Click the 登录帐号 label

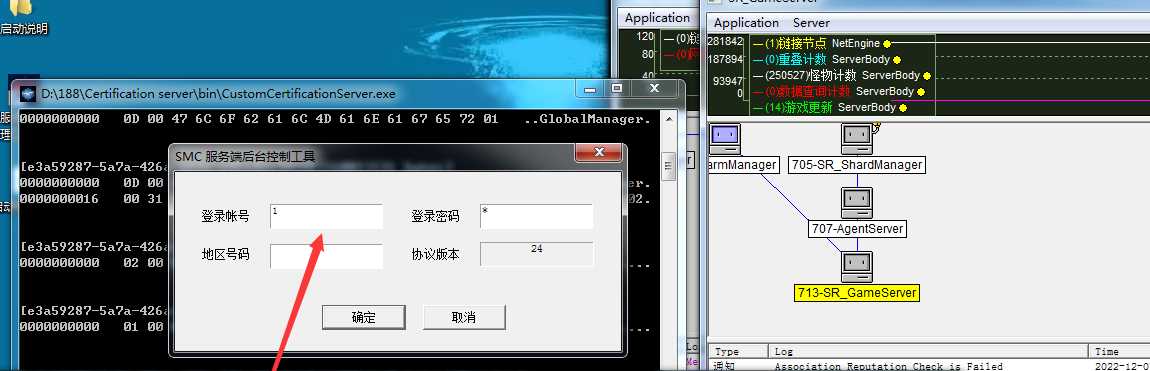[x=225, y=216]
